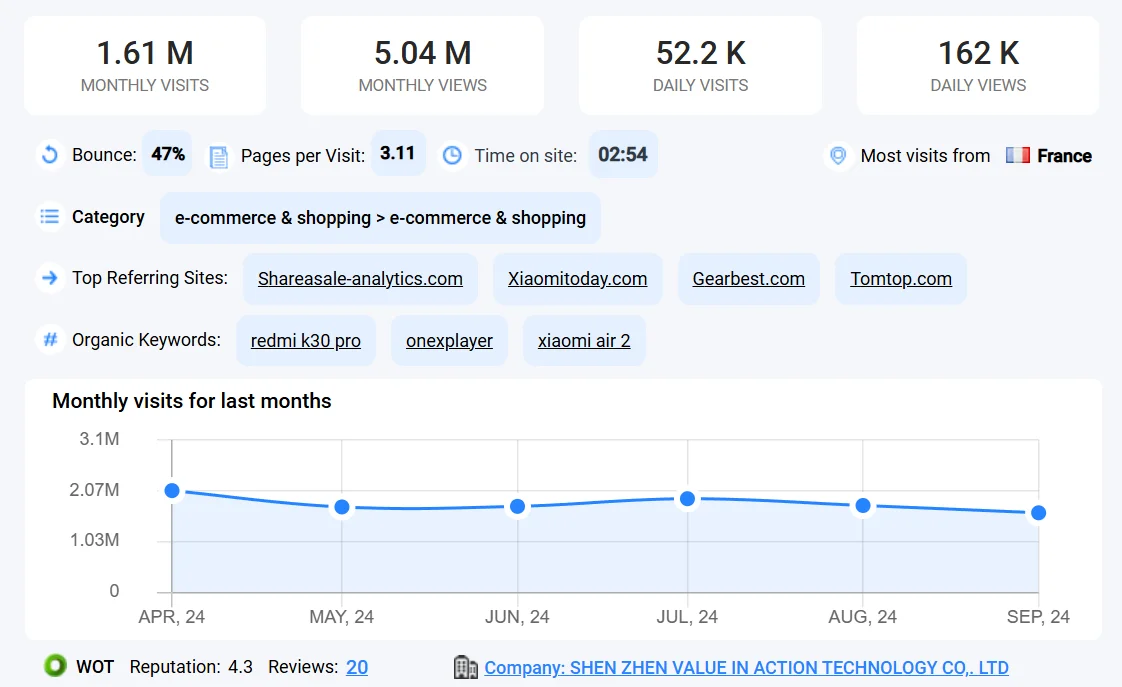Click the location pin icon

coord(838,156)
